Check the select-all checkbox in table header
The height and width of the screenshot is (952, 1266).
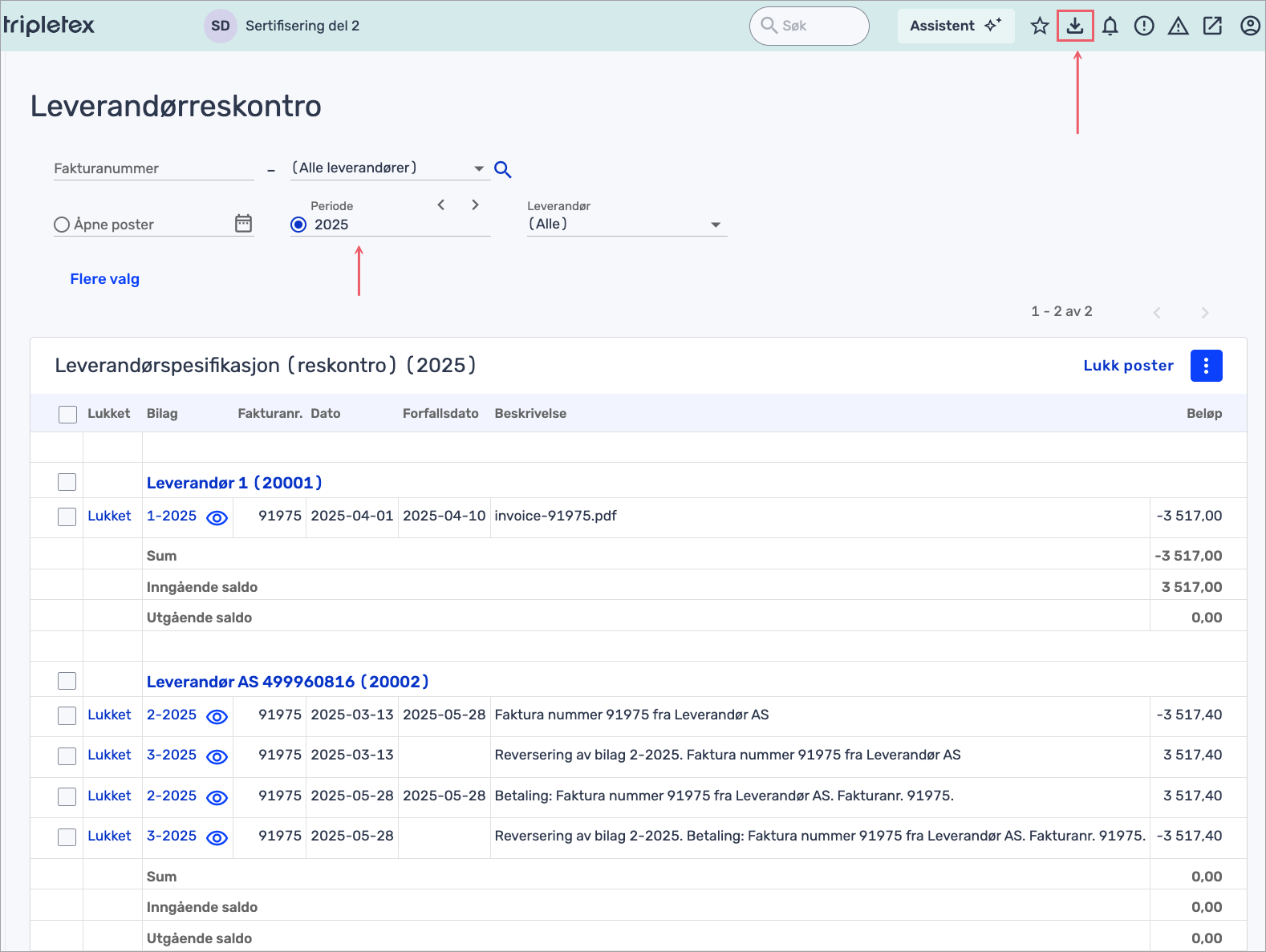(x=68, y=414)
